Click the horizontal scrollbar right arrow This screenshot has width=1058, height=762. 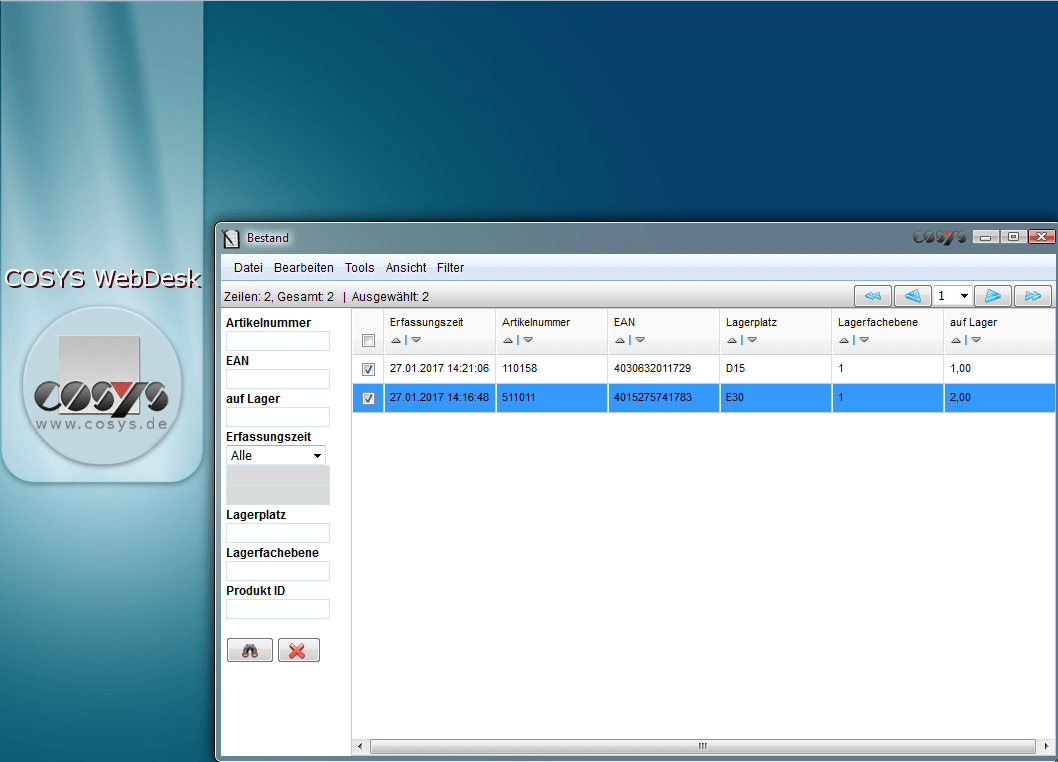point(1047,746)
